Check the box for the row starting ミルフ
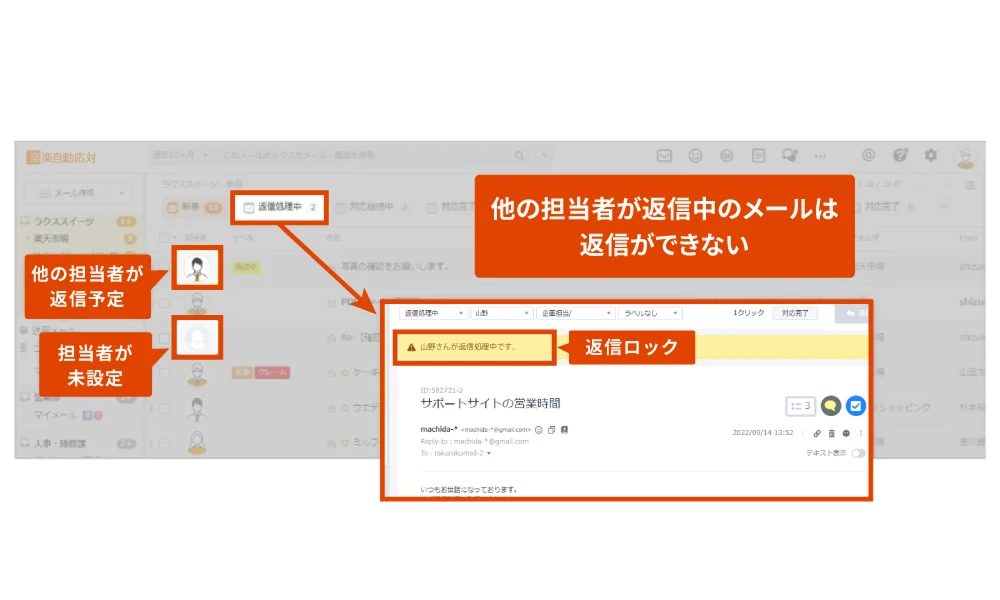This screenshot has width=1000, height=600. (x=165, y=443)
